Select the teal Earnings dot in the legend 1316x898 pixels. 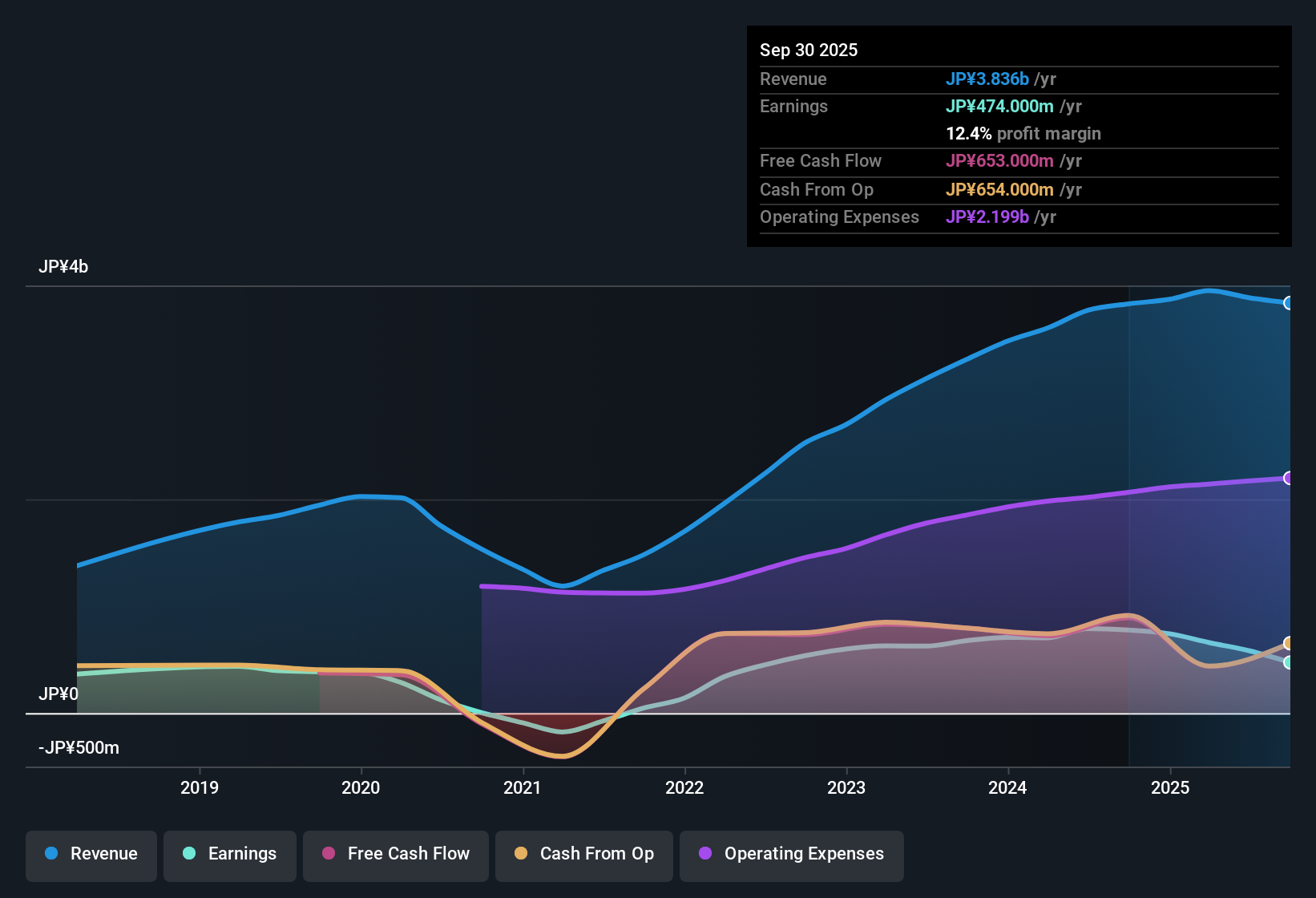pos(189,854)
